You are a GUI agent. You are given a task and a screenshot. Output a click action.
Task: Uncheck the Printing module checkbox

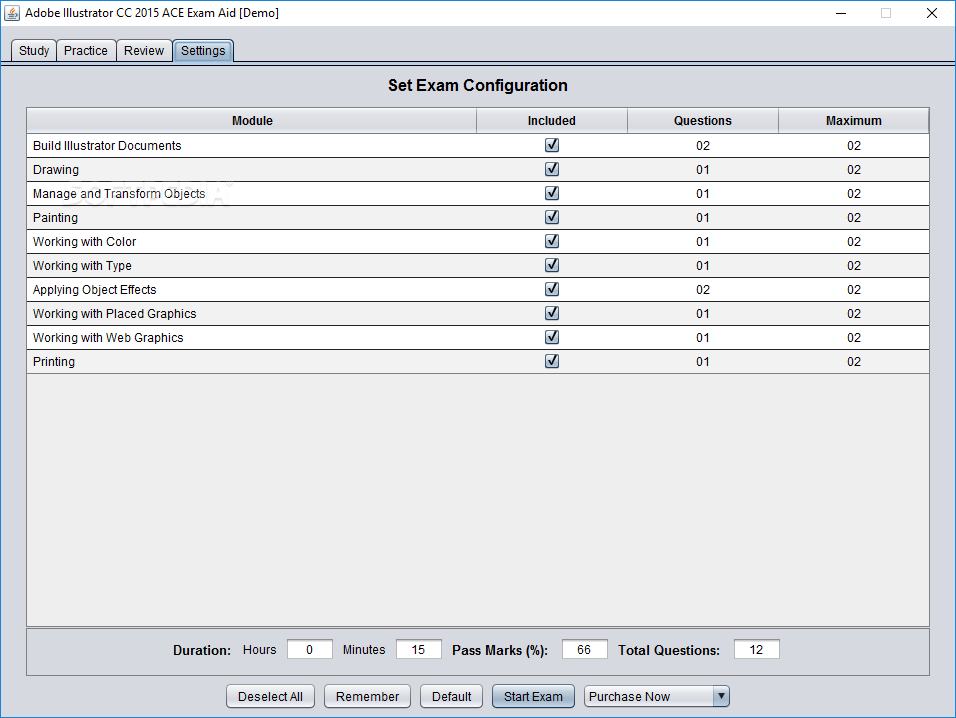tap(552, 361)
